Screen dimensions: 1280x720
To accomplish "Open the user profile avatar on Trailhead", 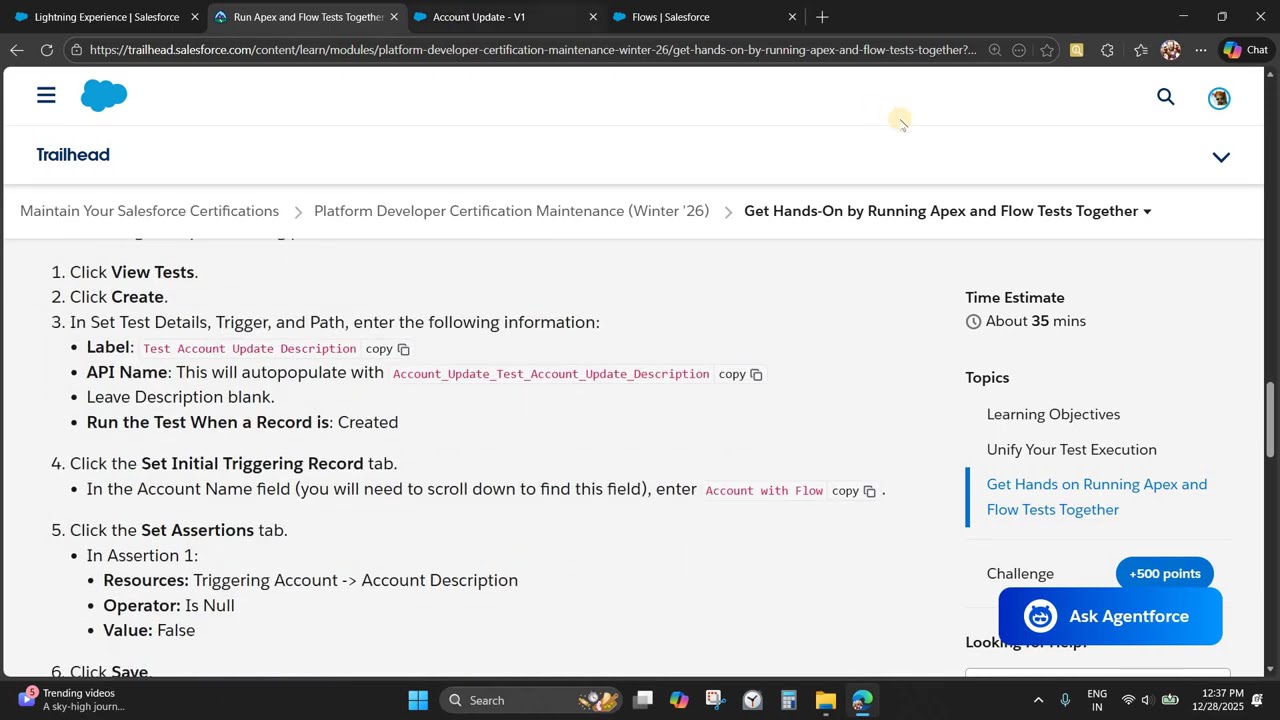I will click(1219, 97).
